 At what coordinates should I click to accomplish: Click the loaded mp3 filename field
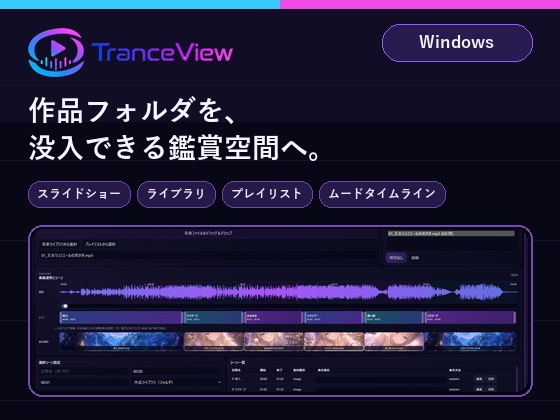coord(208,255)
